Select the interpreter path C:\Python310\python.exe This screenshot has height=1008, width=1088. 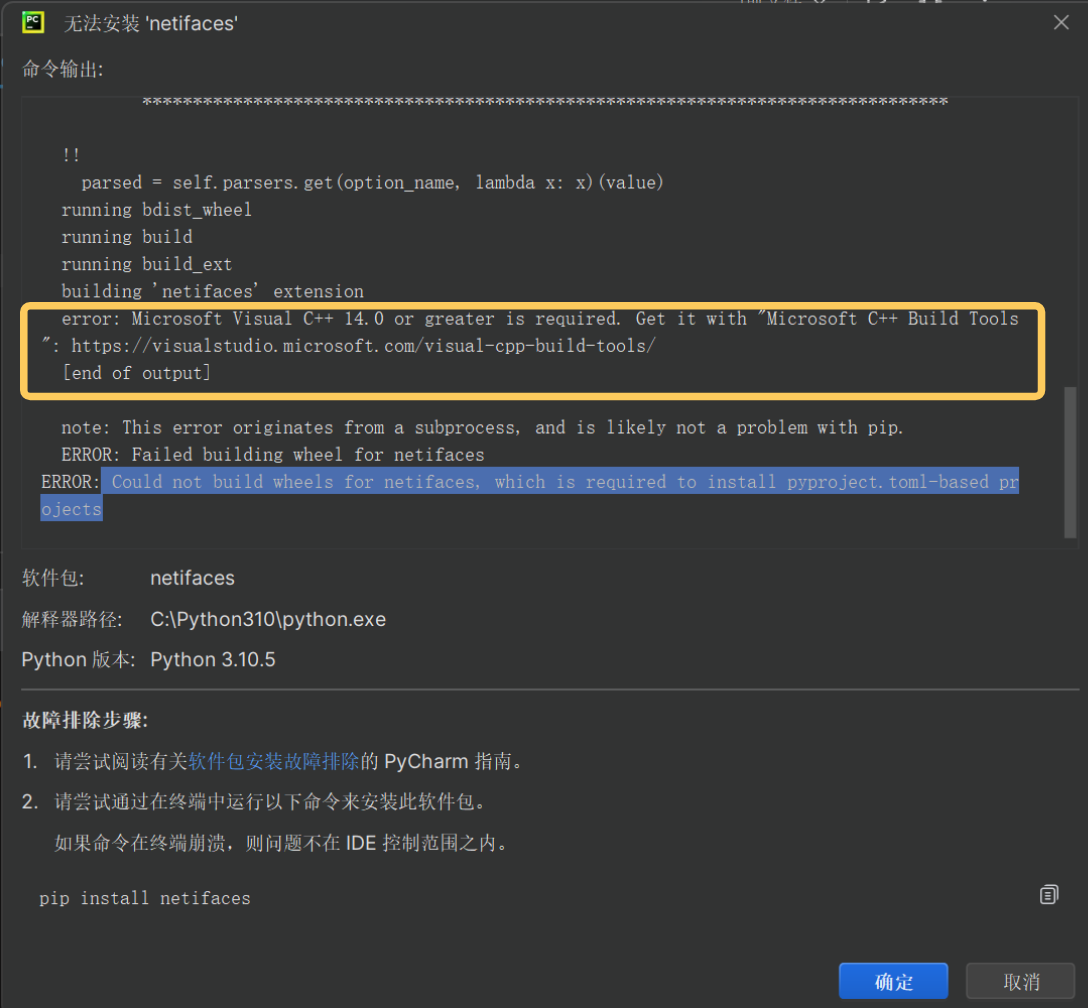pos(268,619)
